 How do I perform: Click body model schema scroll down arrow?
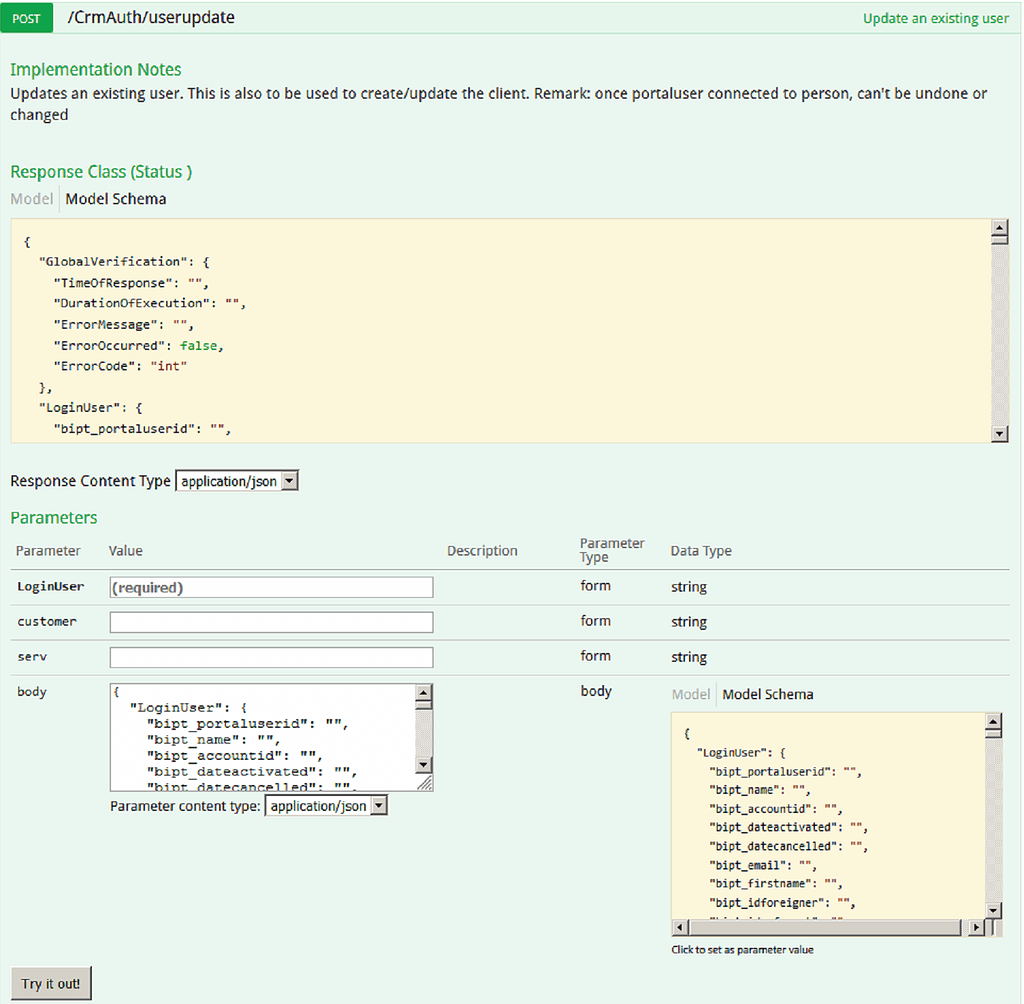[x=993, y=910]
